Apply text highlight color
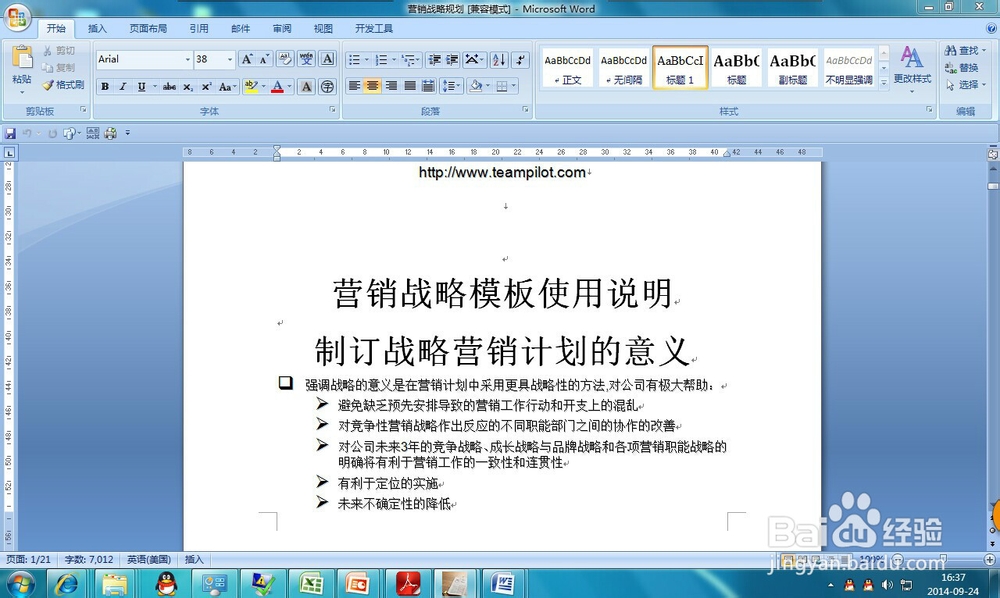The height and width of the screenshot is (598, 1000). pos(250,86)
